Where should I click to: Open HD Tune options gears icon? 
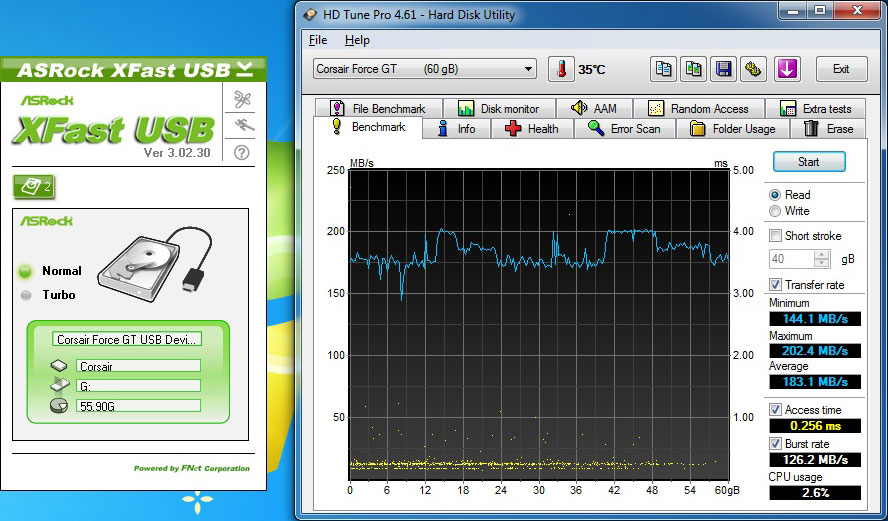pos(754,69)
